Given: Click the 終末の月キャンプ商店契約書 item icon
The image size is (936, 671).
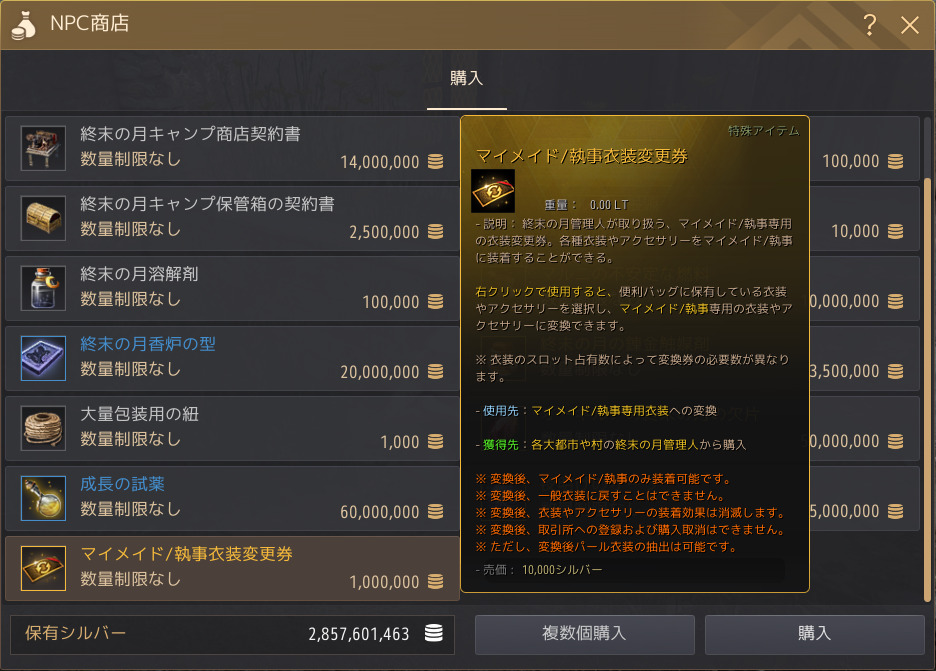Looking at the screenshot, I should coord(43,148).
